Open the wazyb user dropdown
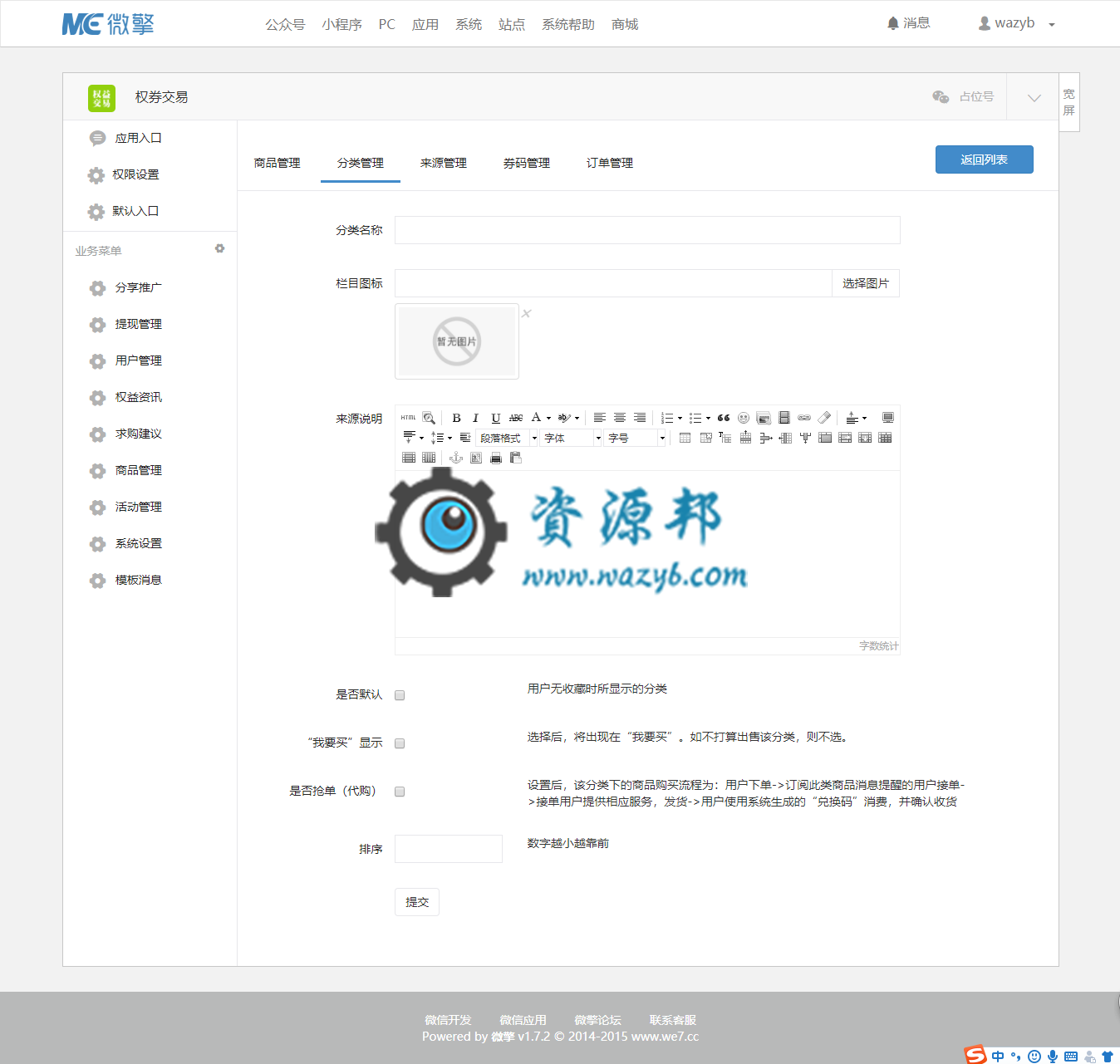1120x1064 pixels. (x=1016, y=23)
